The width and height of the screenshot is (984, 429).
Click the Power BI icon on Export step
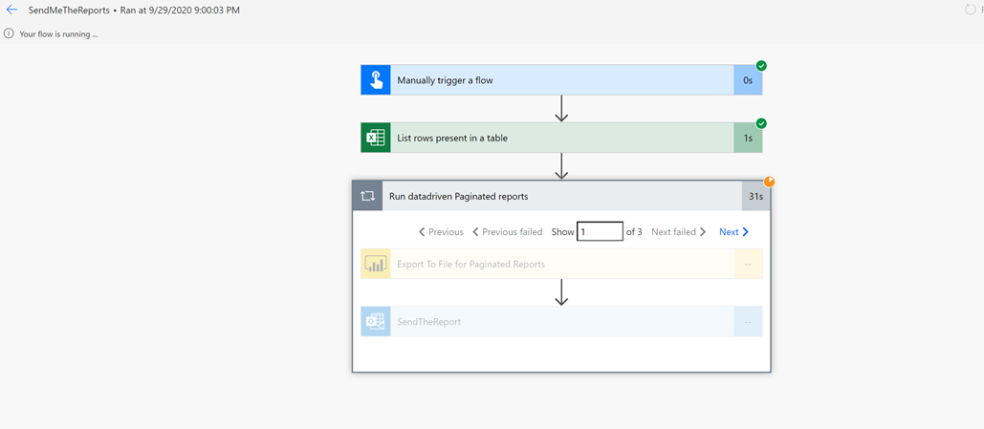(376, 264)
